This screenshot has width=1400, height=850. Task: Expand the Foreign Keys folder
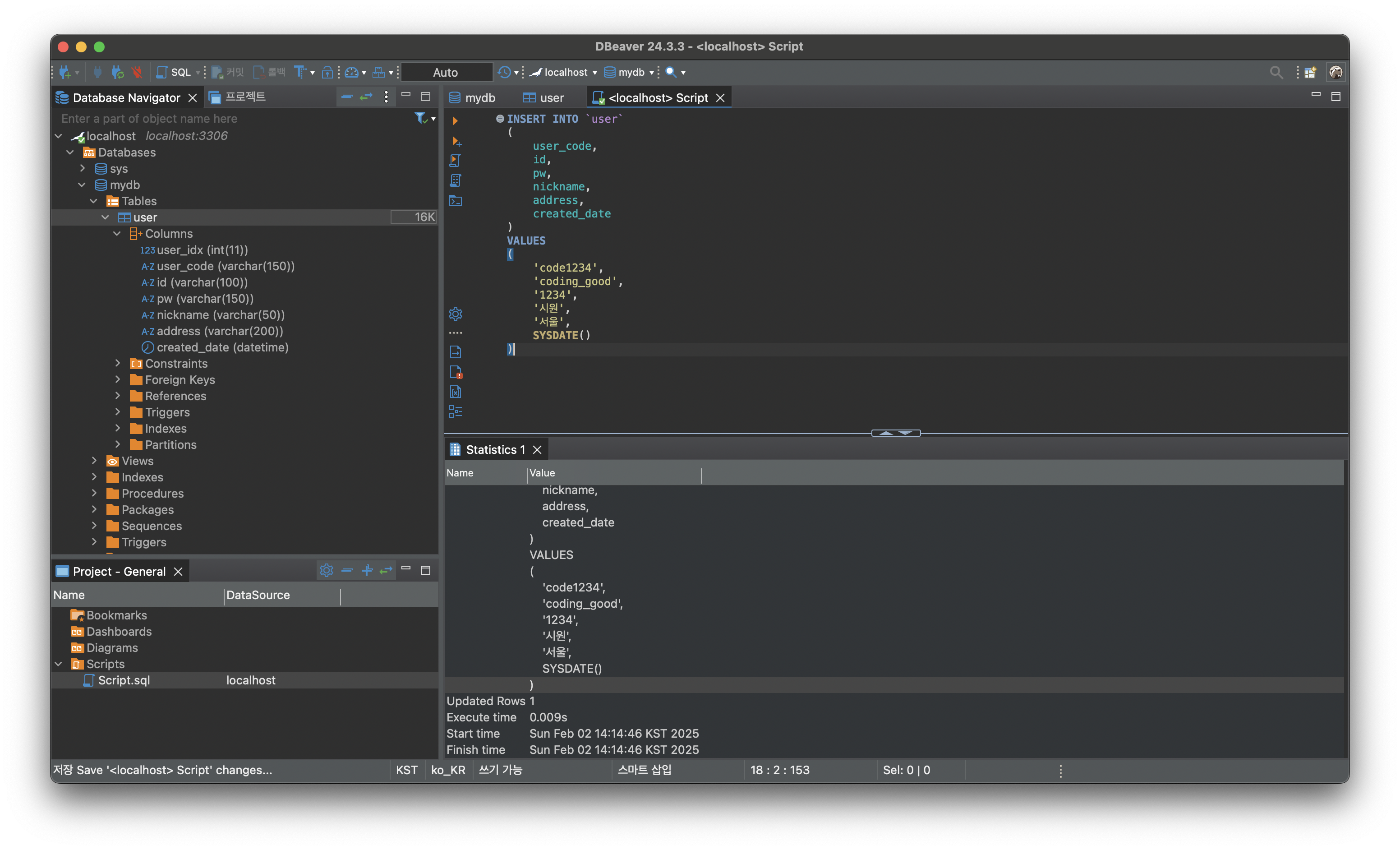(x=118, y=379)
